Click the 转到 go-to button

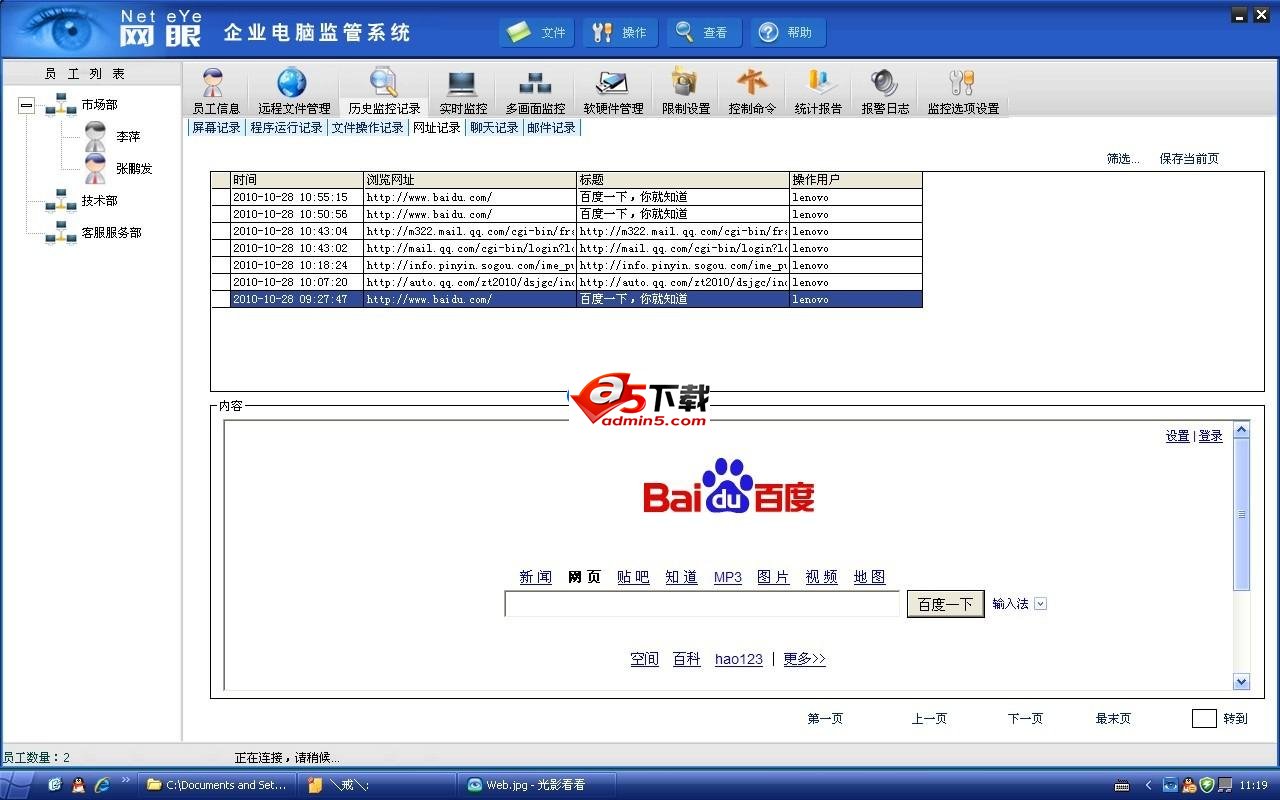coord(1235,719)
